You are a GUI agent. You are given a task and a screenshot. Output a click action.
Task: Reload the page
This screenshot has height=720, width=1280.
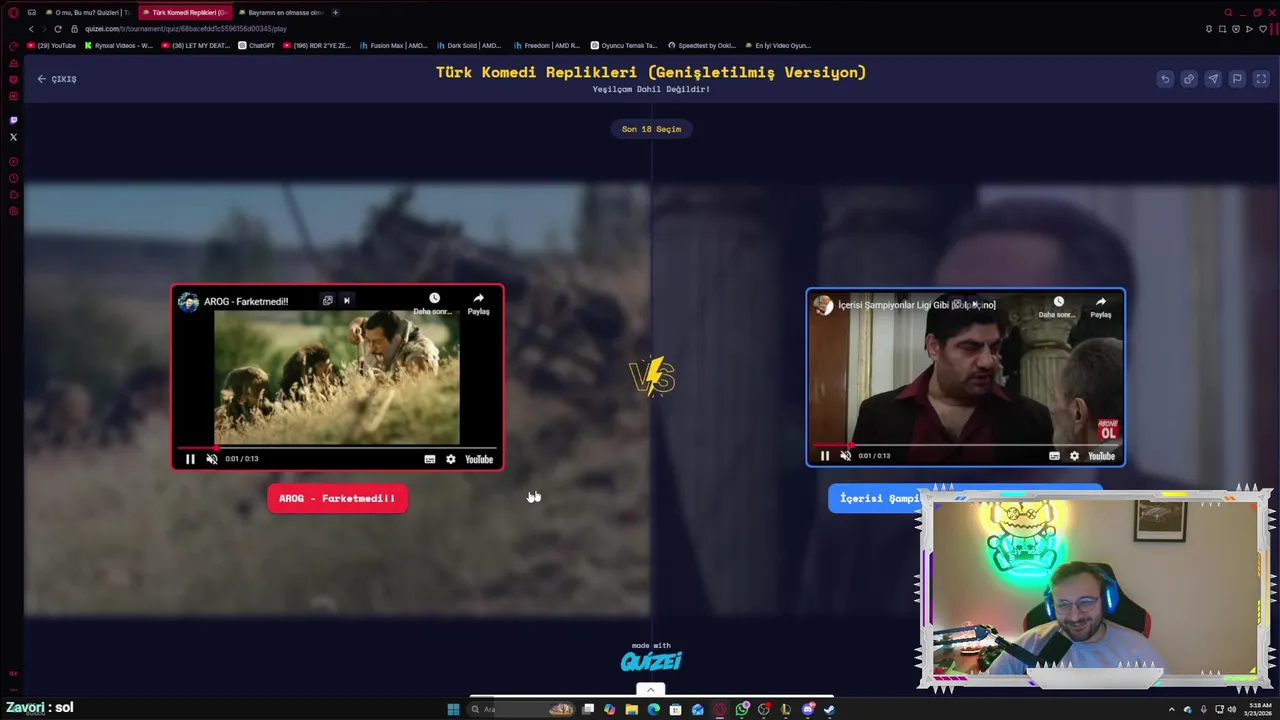point(58,29)
